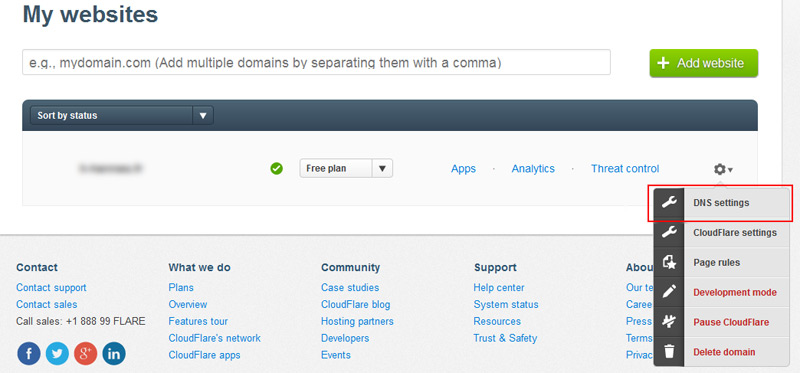Click the wrench icon beside DNS settings
The width and height of the screenshot is (800, 373).
click(x=669, y=203)
